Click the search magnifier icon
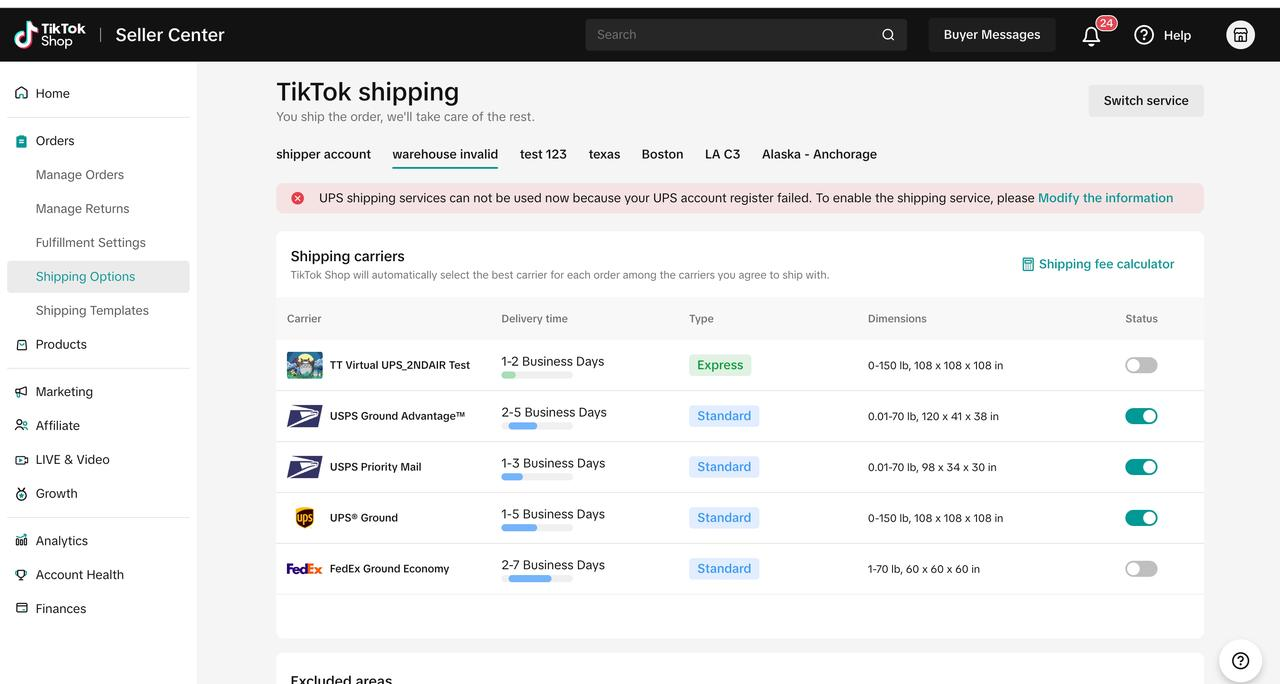The width and height of the screenshot is (1280, 684). coord(888,35)
